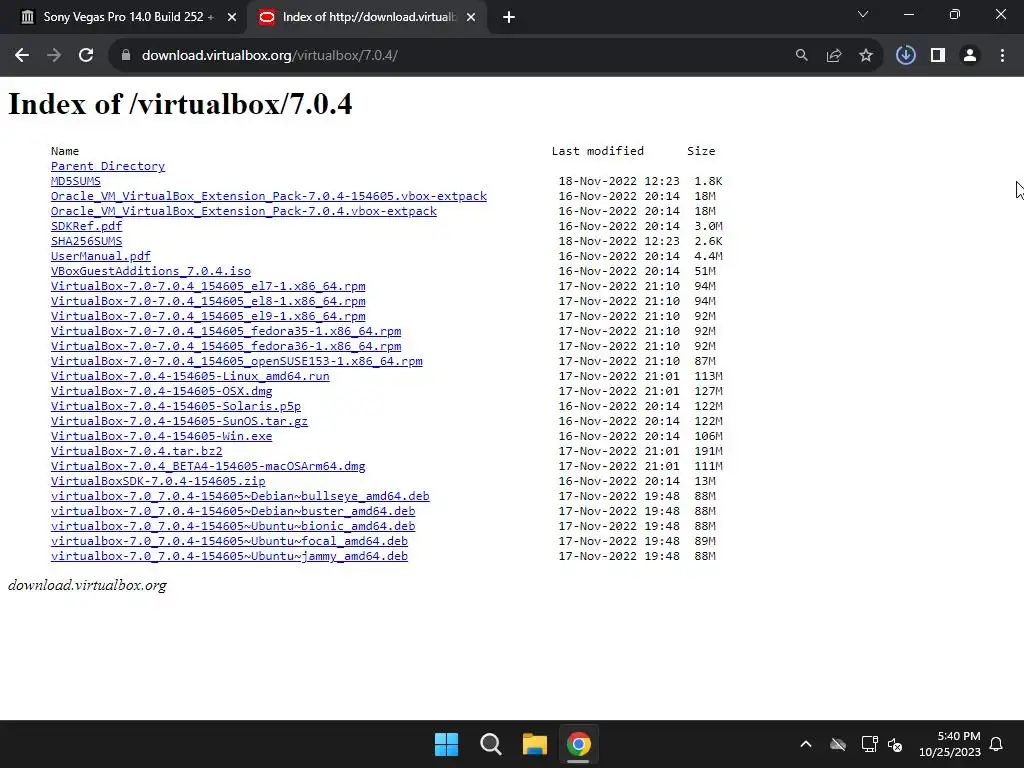Select the 106M size of Win.exe

click(709, 436)
